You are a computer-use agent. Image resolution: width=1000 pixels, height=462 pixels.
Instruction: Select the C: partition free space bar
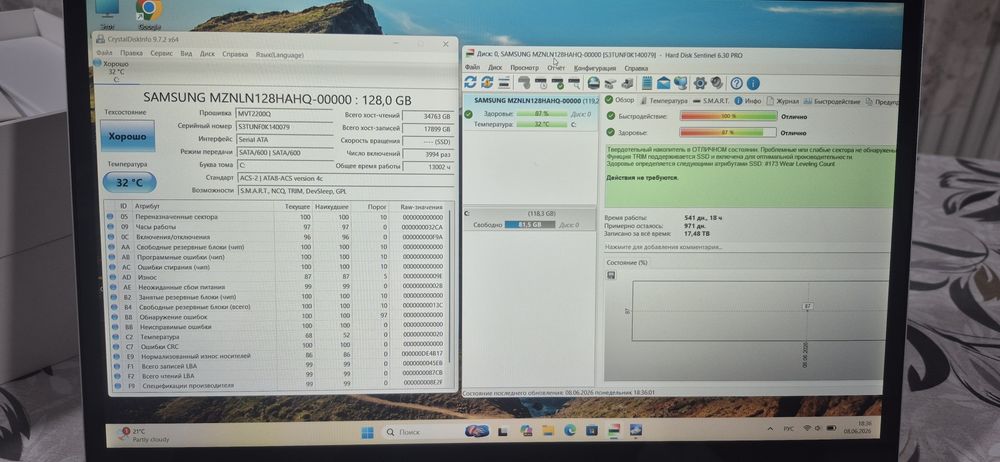[529, 225]
